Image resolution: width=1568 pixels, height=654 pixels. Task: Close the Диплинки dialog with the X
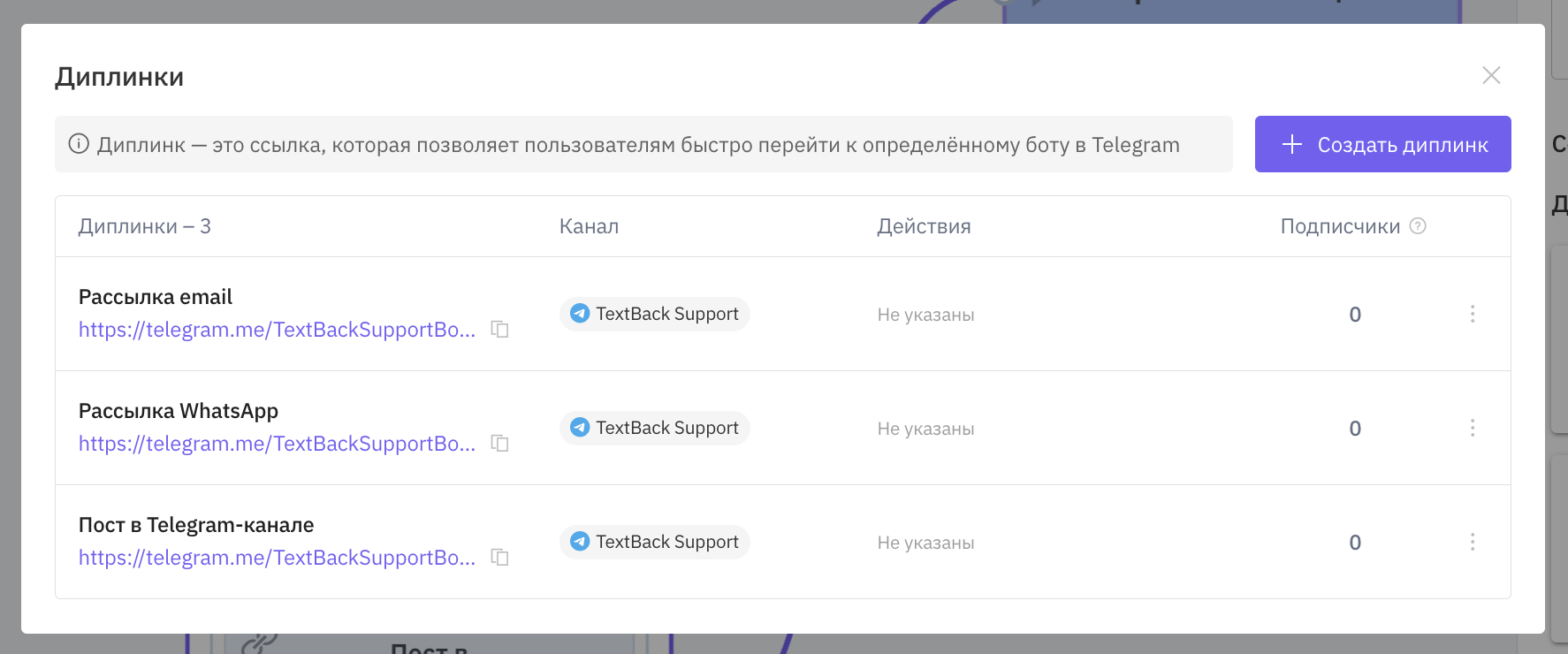pyautogui.click(x=1491, y=75)
